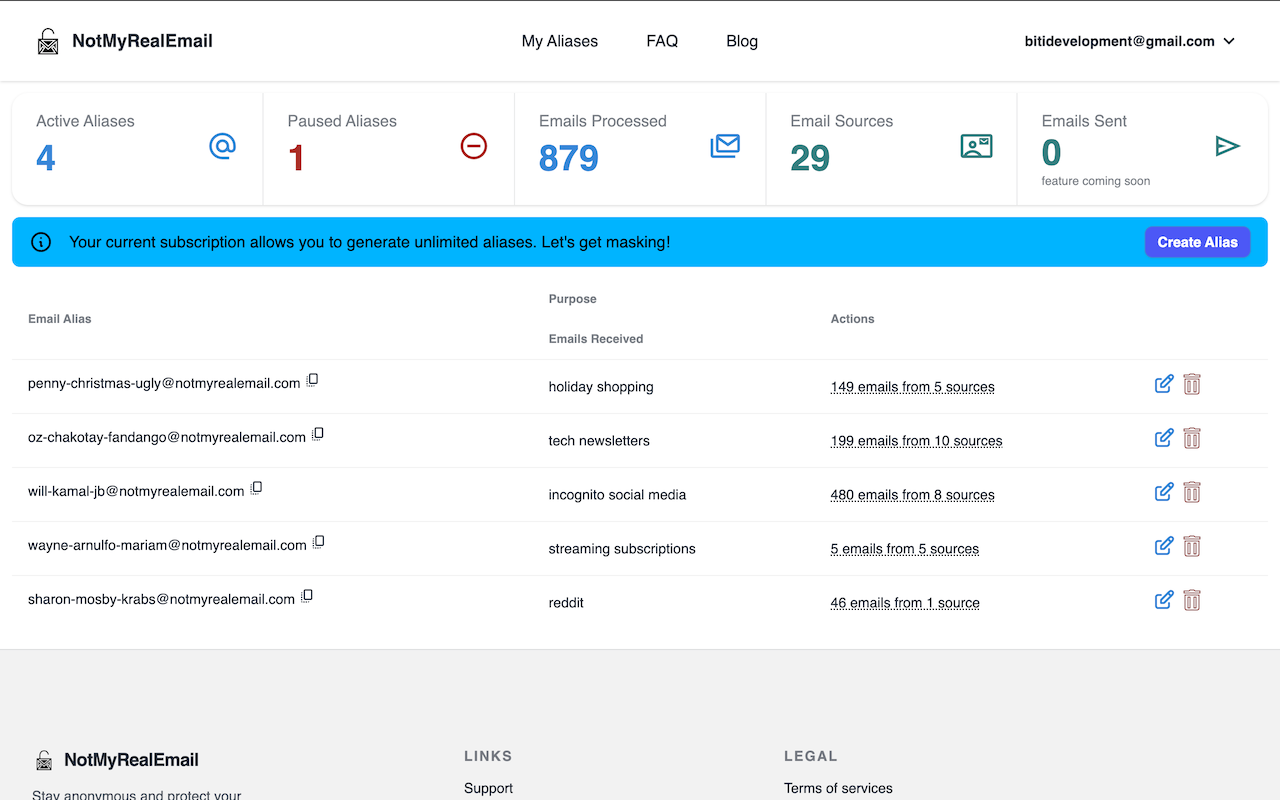Go to the FAQ page
The width and height of the screenshot is (1280, 800).
[662, 41]
